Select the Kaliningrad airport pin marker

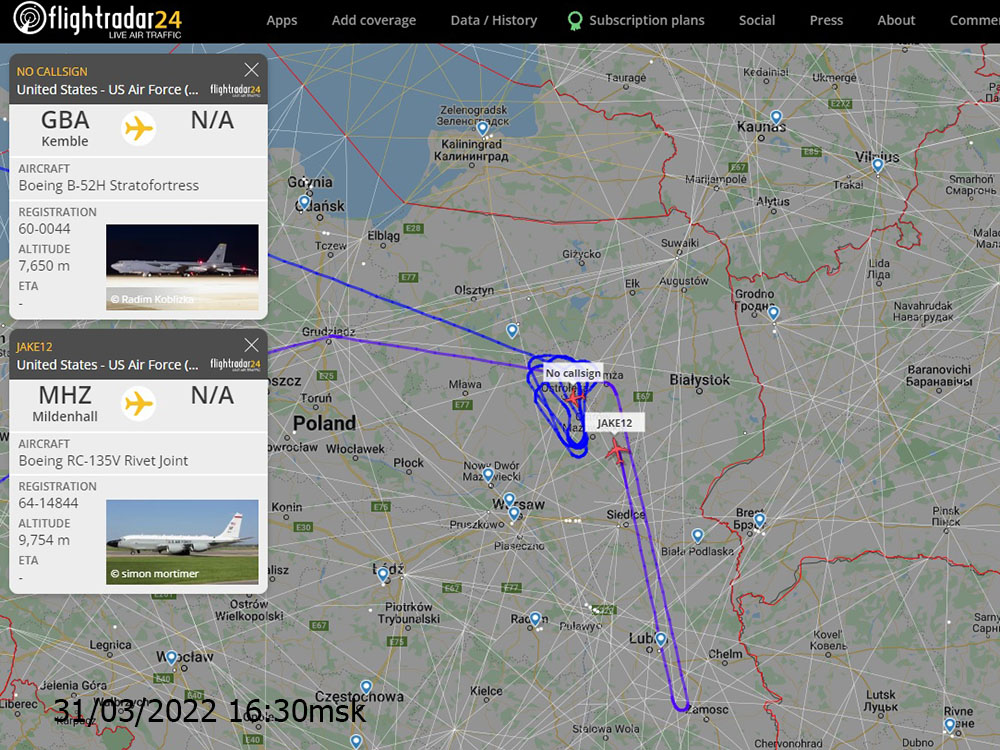483,129
